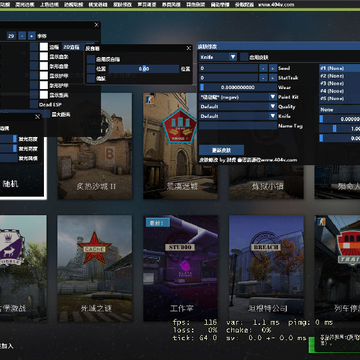Tick the checkbox left of the 2D swatch
This screenshot has height=360, width=360.
click(34, 47)
